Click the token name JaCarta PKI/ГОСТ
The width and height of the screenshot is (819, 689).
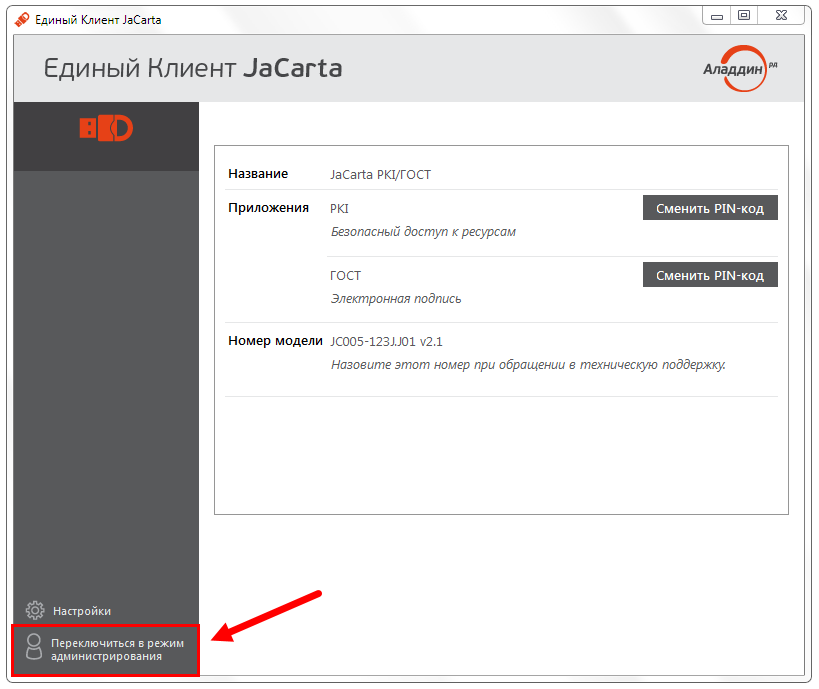tap(380, 174)
